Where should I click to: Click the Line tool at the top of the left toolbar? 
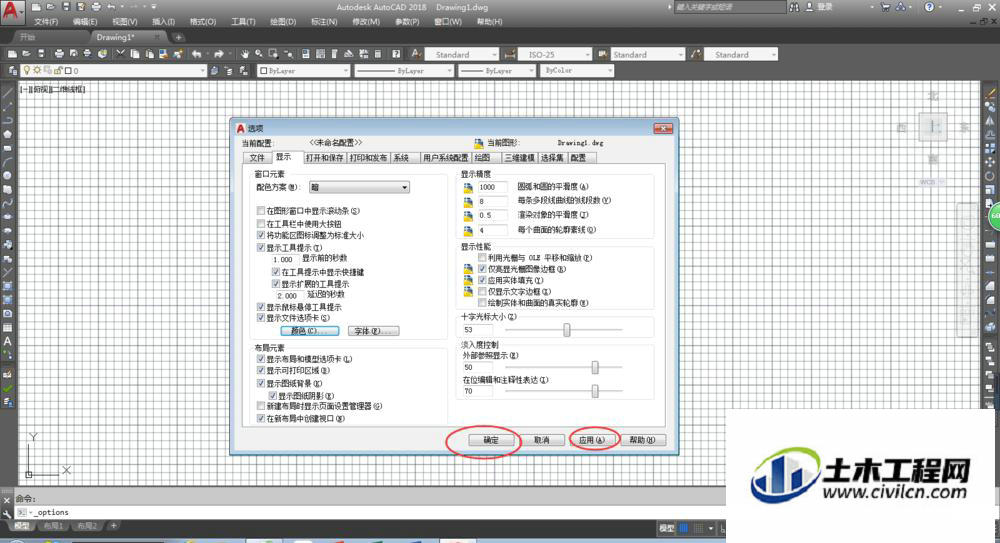point(8,93)
